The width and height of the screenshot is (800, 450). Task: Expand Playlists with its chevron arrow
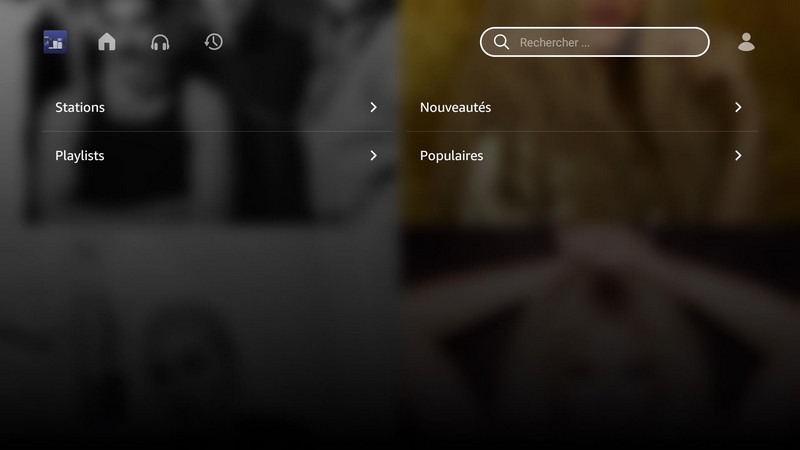coord(373,156)
